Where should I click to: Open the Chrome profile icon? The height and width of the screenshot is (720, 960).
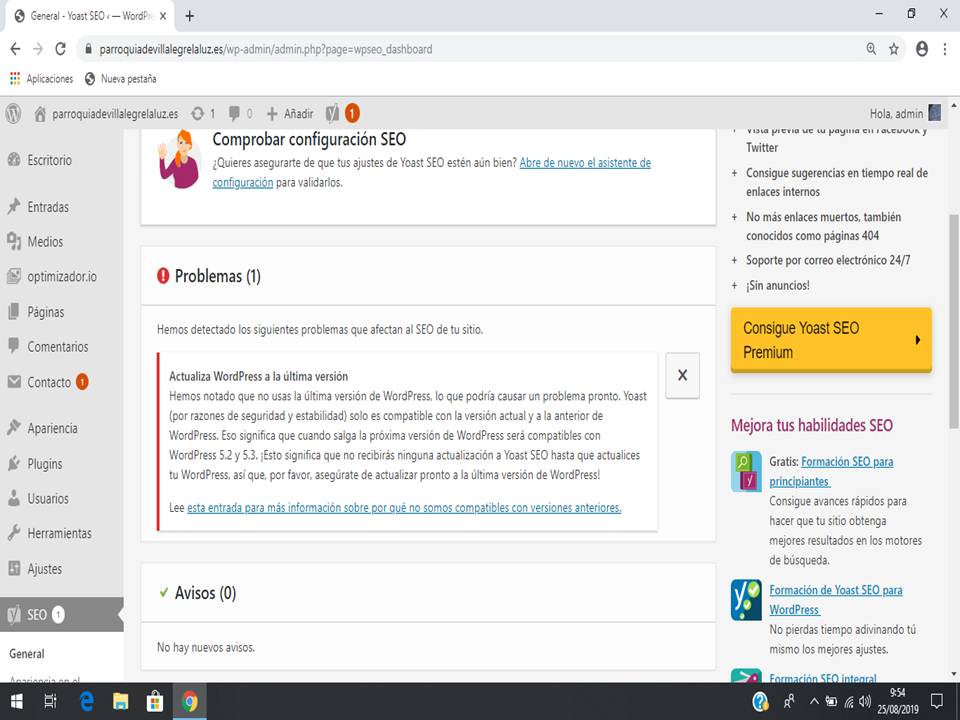tap(921, 49)
